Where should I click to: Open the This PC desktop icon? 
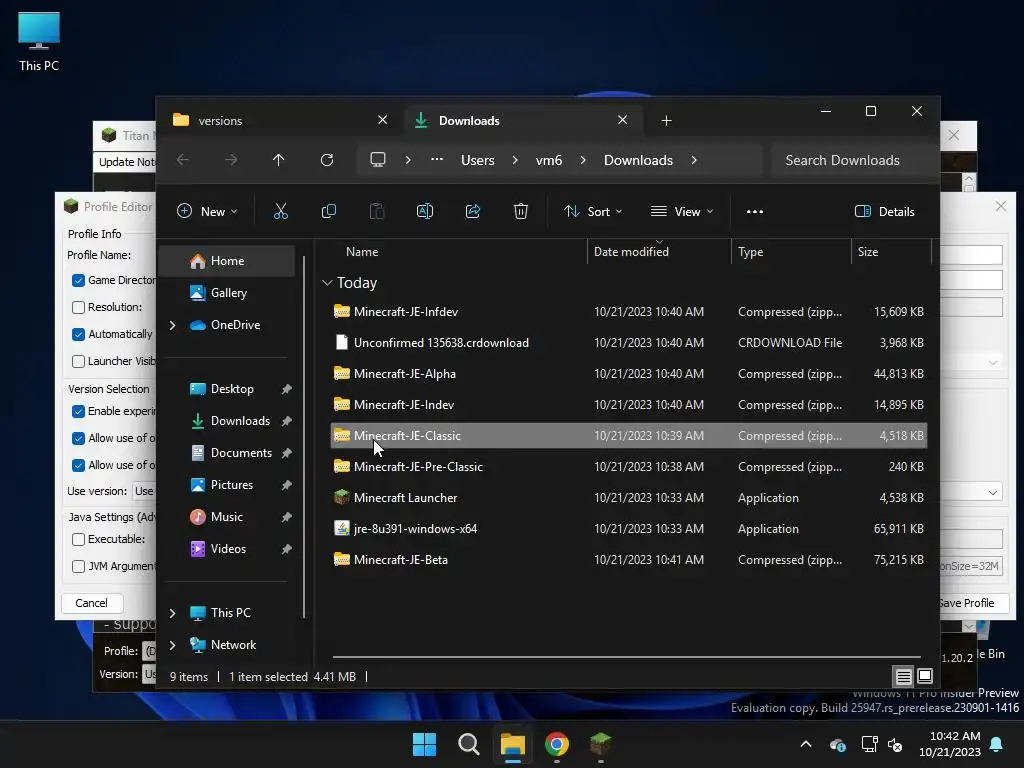pyautogui.click(x=39, y=42)
